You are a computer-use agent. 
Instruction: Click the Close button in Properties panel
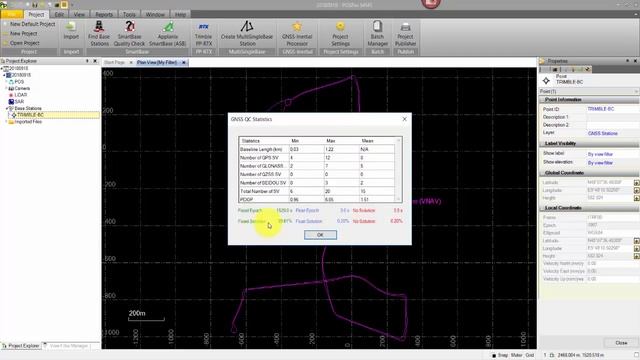621,343
